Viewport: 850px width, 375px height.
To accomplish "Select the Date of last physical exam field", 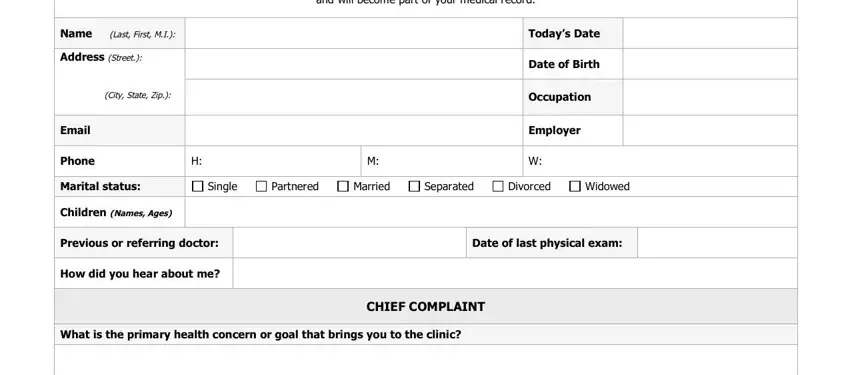I will click(717, 243).
